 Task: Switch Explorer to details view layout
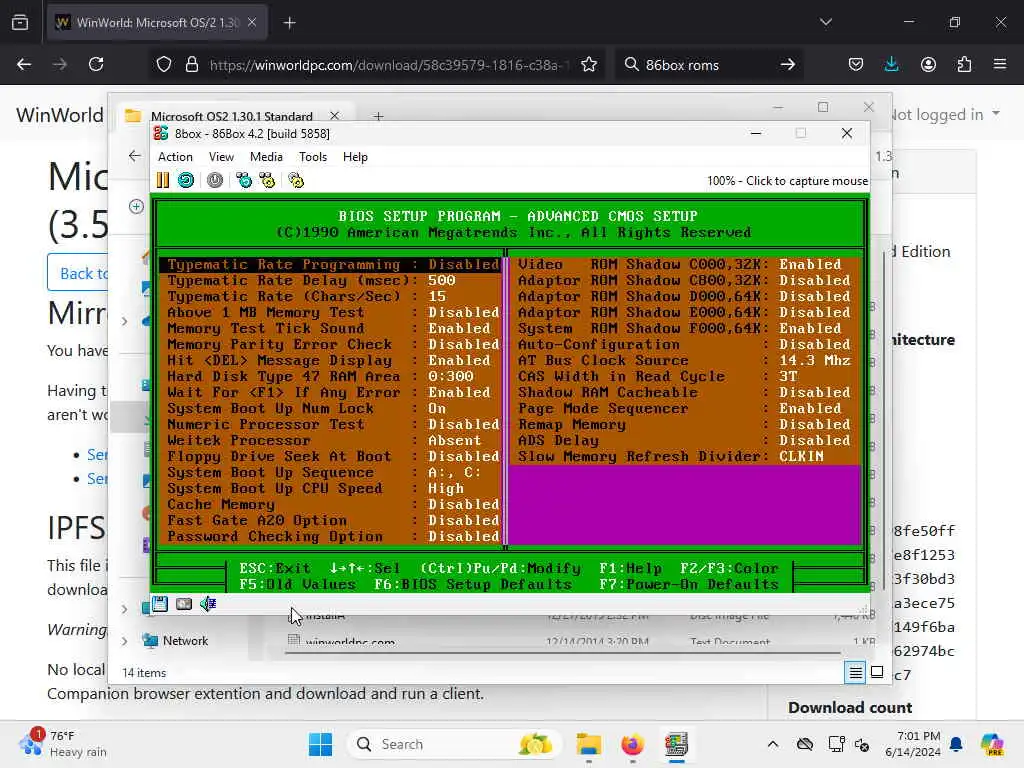855,672
